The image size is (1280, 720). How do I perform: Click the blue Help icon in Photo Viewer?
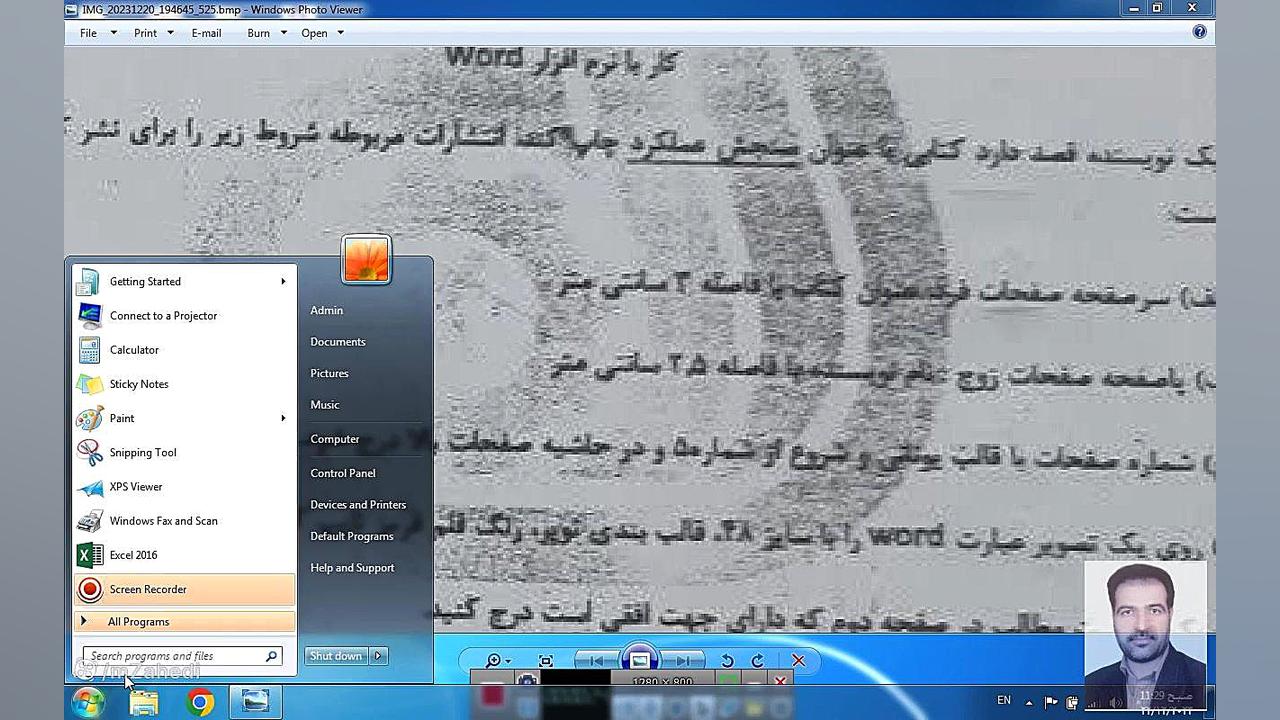point(1199,32)
